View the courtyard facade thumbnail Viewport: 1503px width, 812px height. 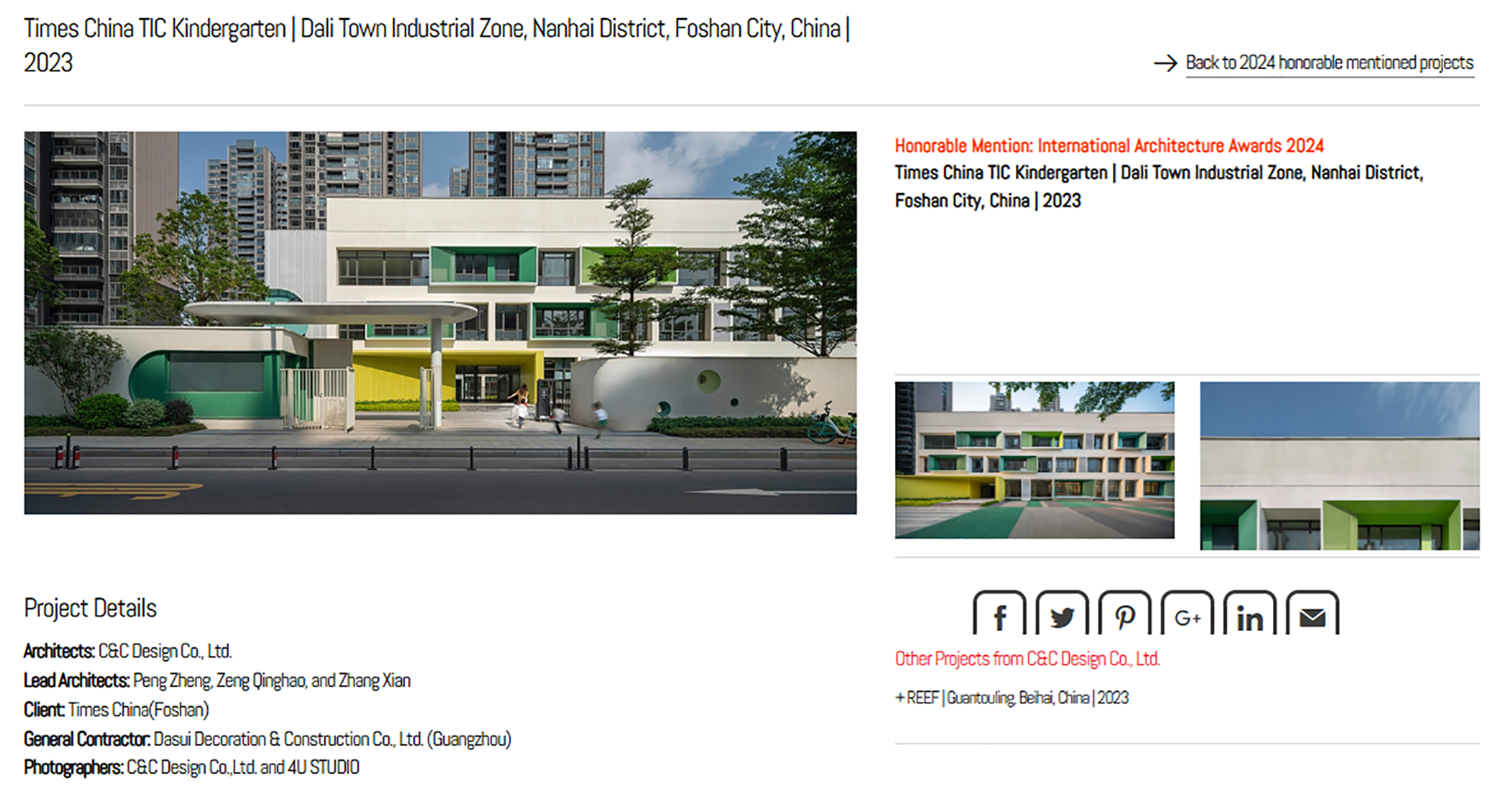[1035, 460]
